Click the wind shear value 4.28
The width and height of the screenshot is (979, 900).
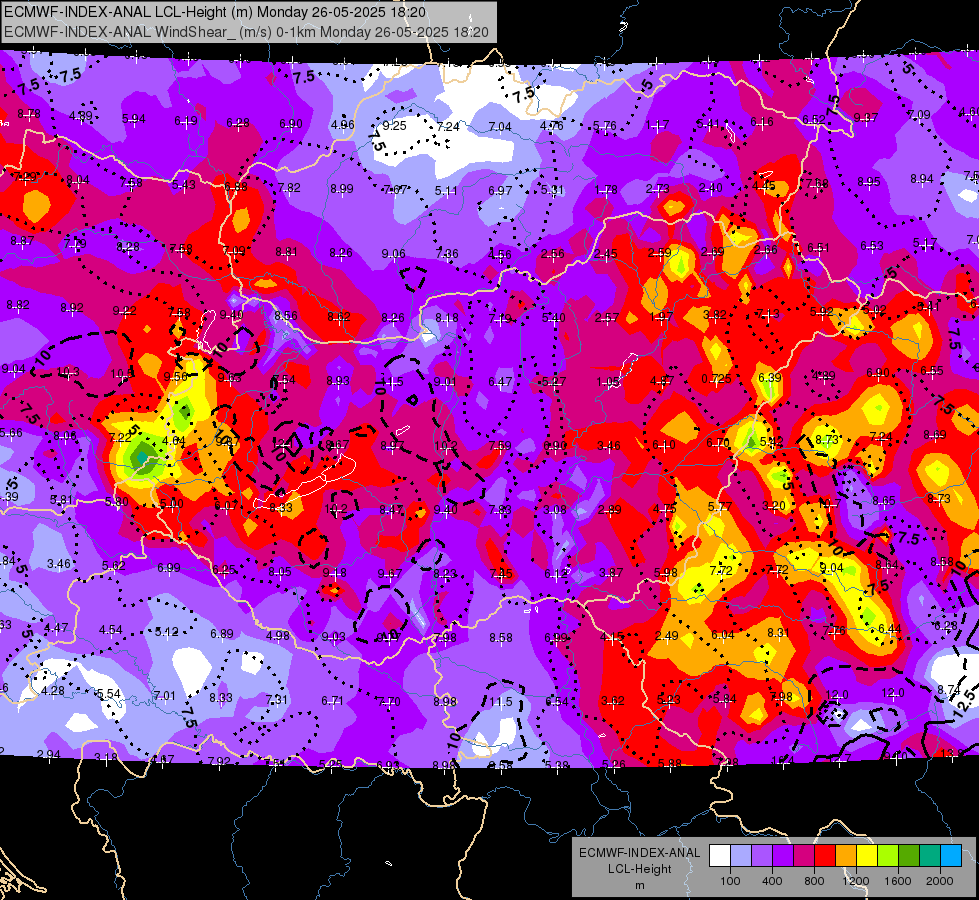(x=53, y=691)
